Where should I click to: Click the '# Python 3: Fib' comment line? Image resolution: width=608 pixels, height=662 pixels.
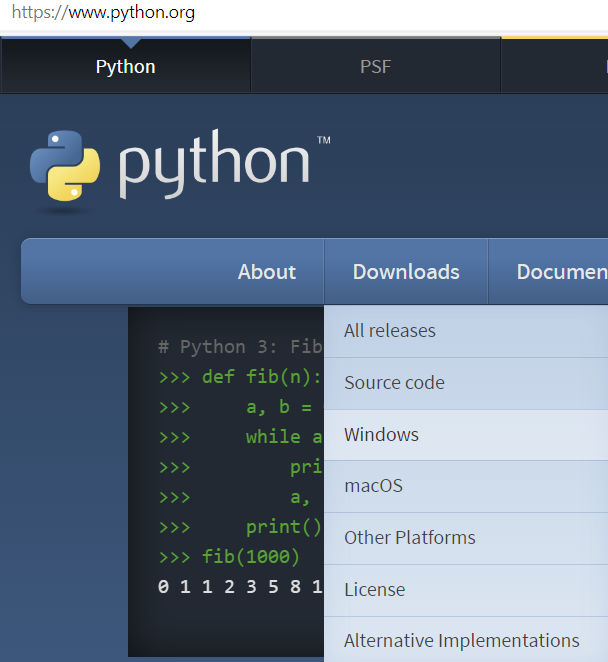pyautogui.click(x=241, y=347)
